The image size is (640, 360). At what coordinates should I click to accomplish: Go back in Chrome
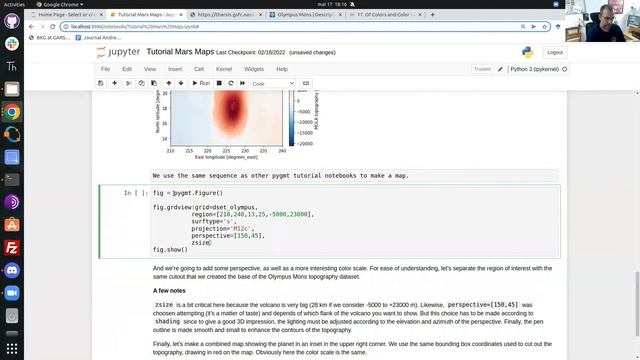click(x=31, y=27)
